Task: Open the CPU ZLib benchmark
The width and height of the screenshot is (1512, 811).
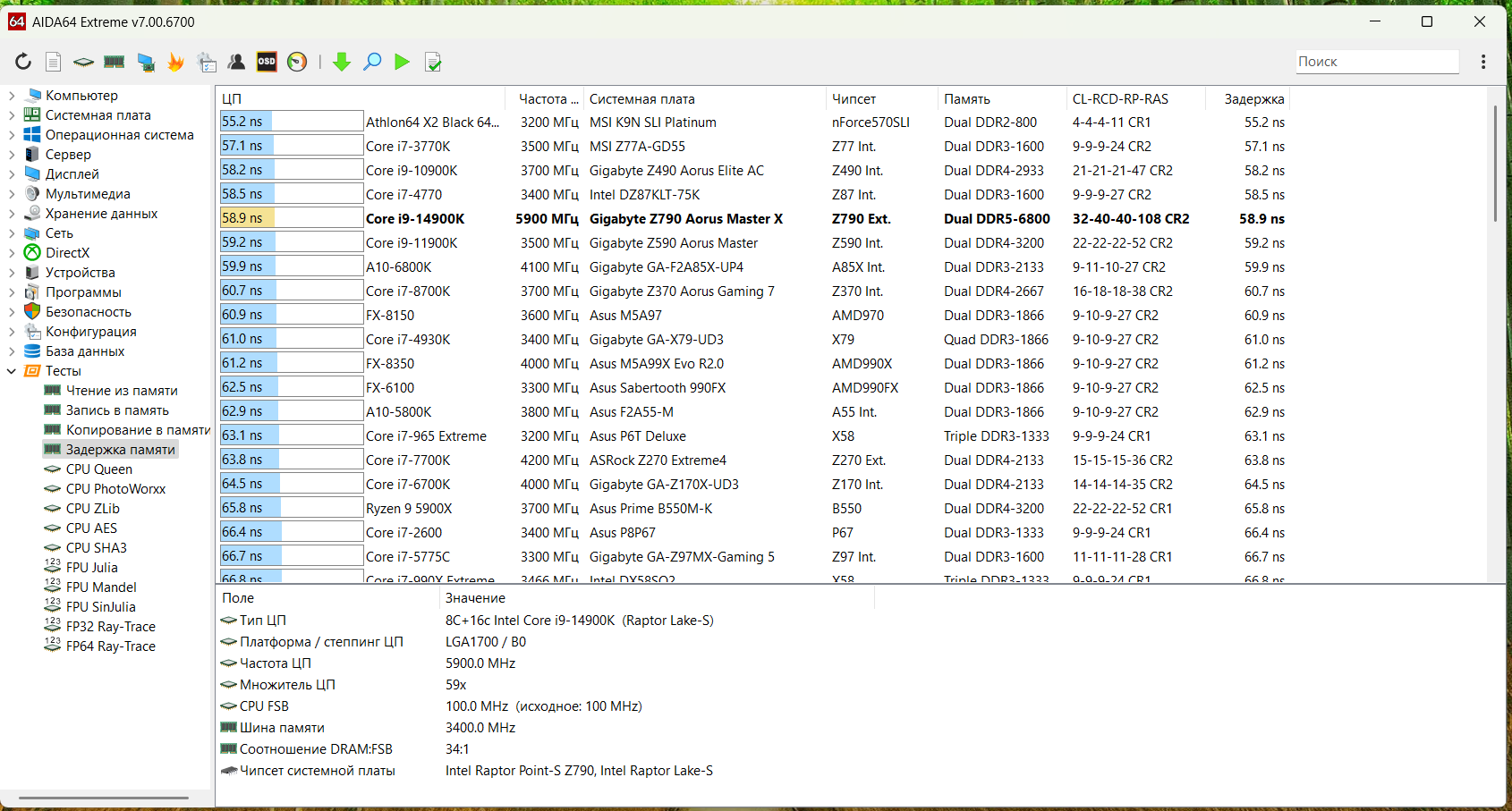Action: click(92, 509)
